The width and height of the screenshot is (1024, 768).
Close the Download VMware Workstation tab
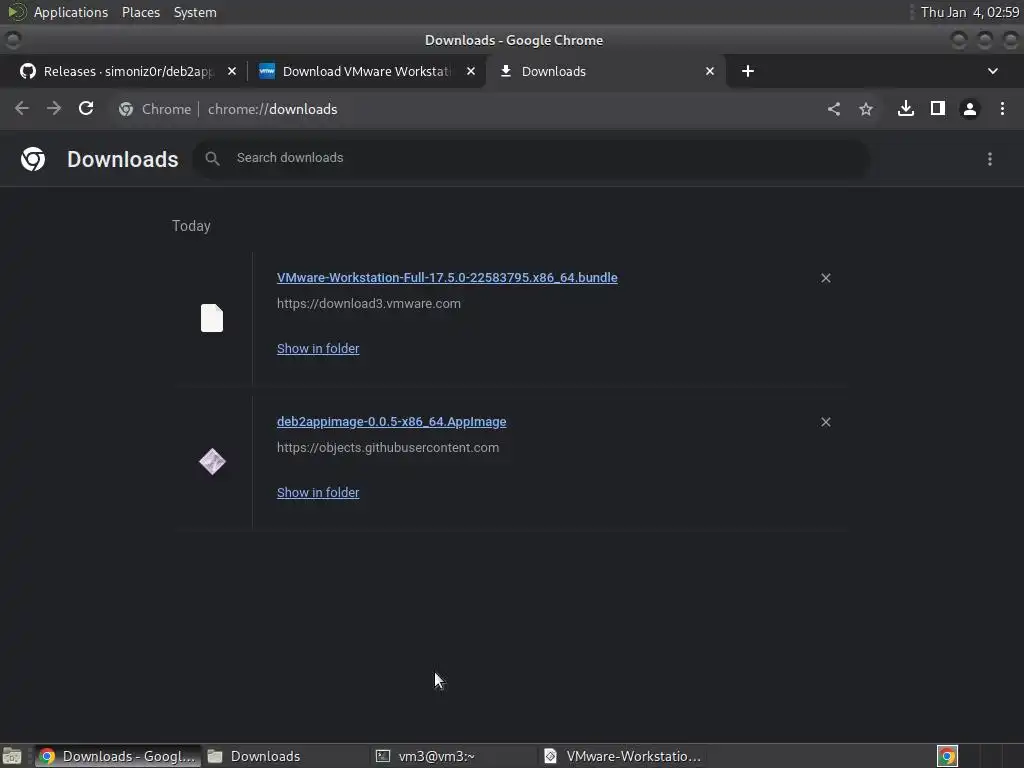(x=471, y=71)
